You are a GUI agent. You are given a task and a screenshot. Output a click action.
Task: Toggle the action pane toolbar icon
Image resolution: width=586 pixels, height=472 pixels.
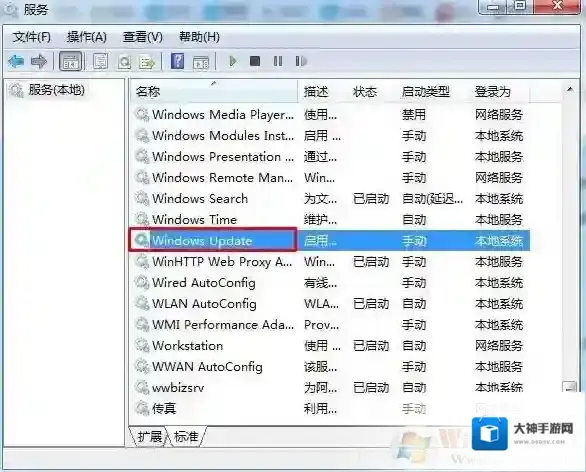[x=201, y=62]
